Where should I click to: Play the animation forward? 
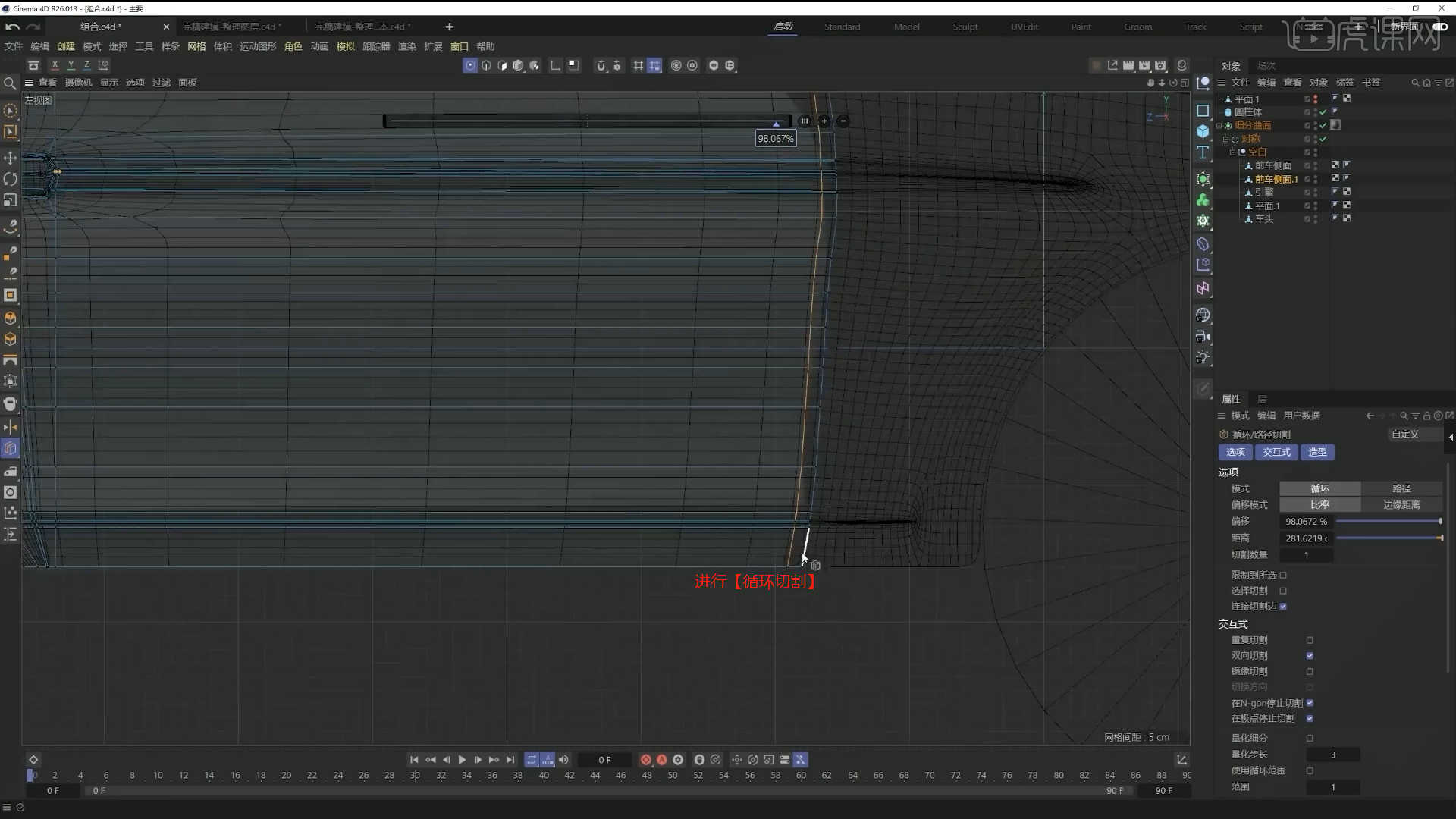462,759
